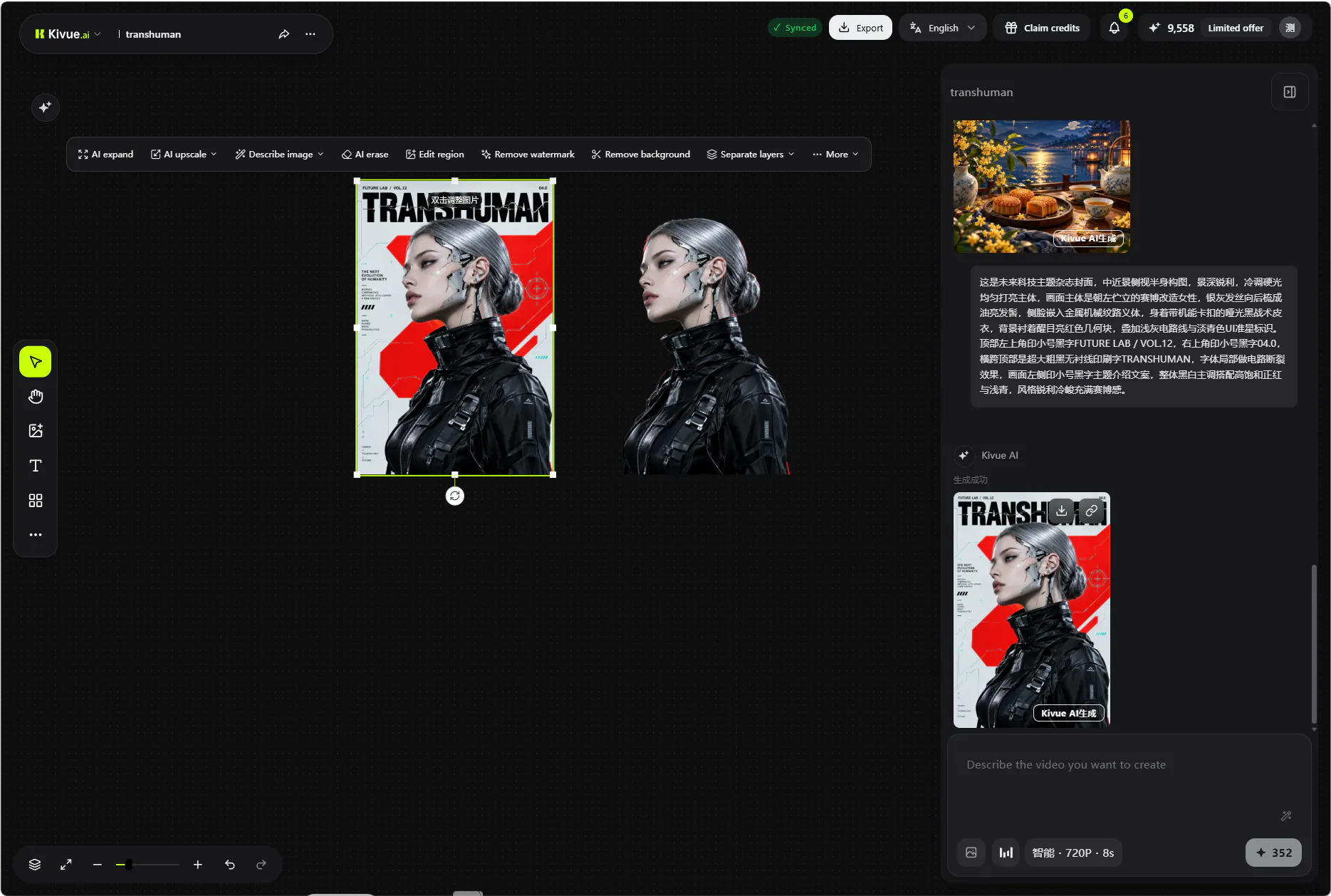
Task: Open the layers panel icon
Action: click(x=35, y=865)
